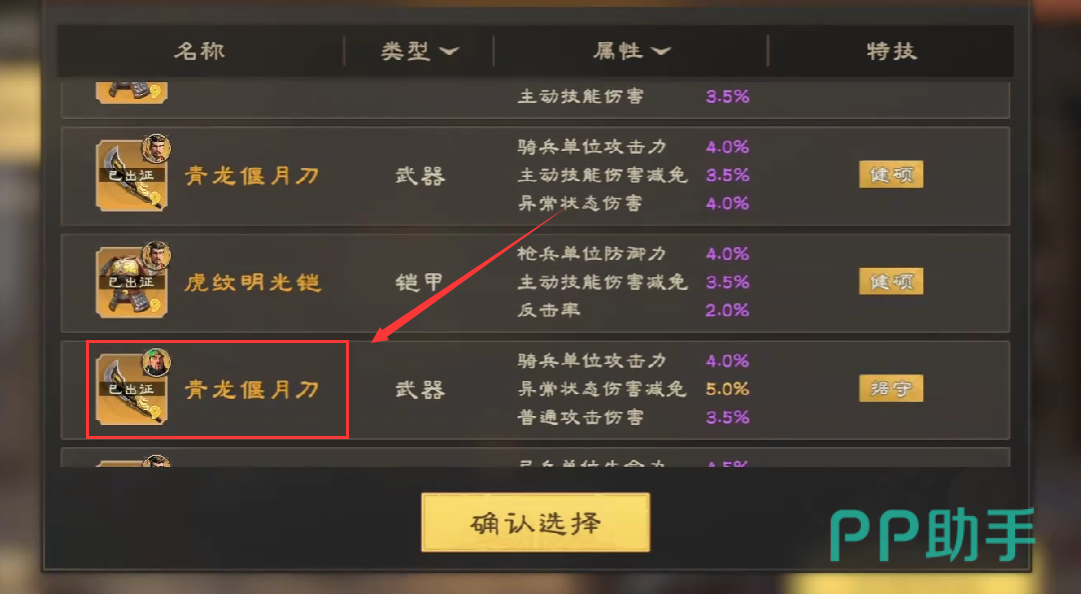
Task: Click the 据守 skill tag
Action: [x=891, y=389]
